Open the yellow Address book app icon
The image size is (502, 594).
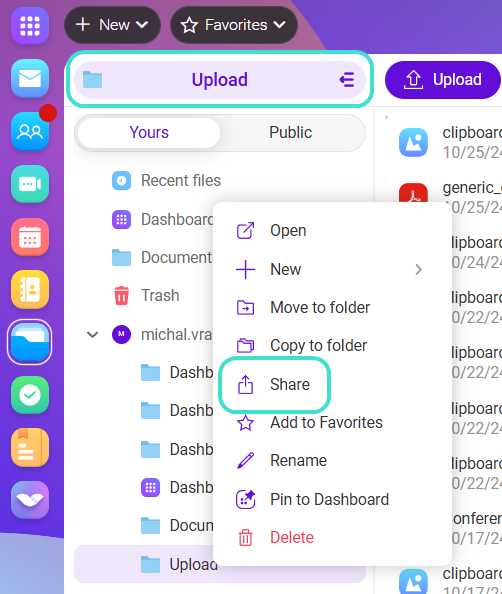click(30, 290)
